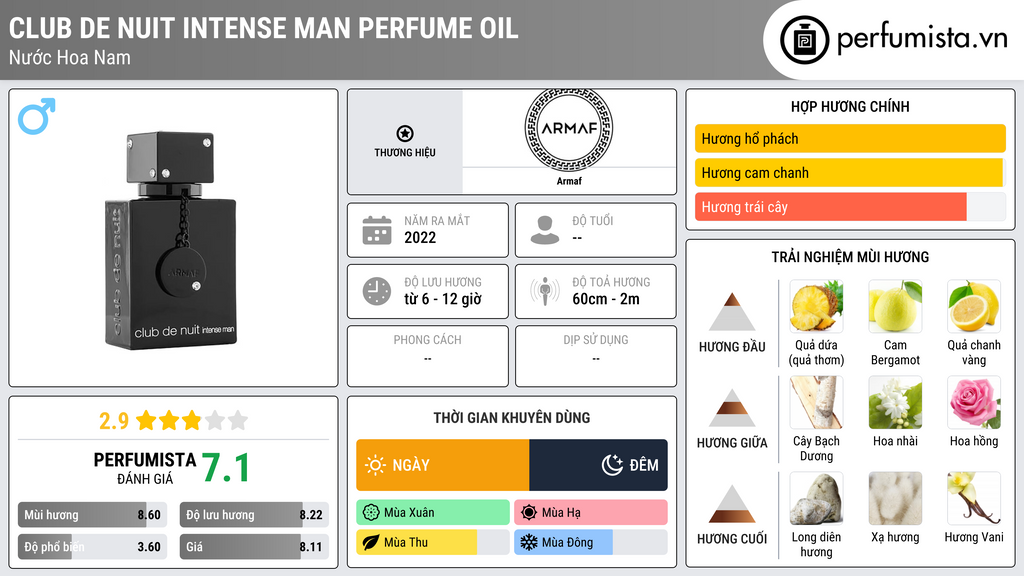This screenshot has height=576, width=1024.
Task: Click the Club de Nuit bottle image
Action: coord(173,242)
